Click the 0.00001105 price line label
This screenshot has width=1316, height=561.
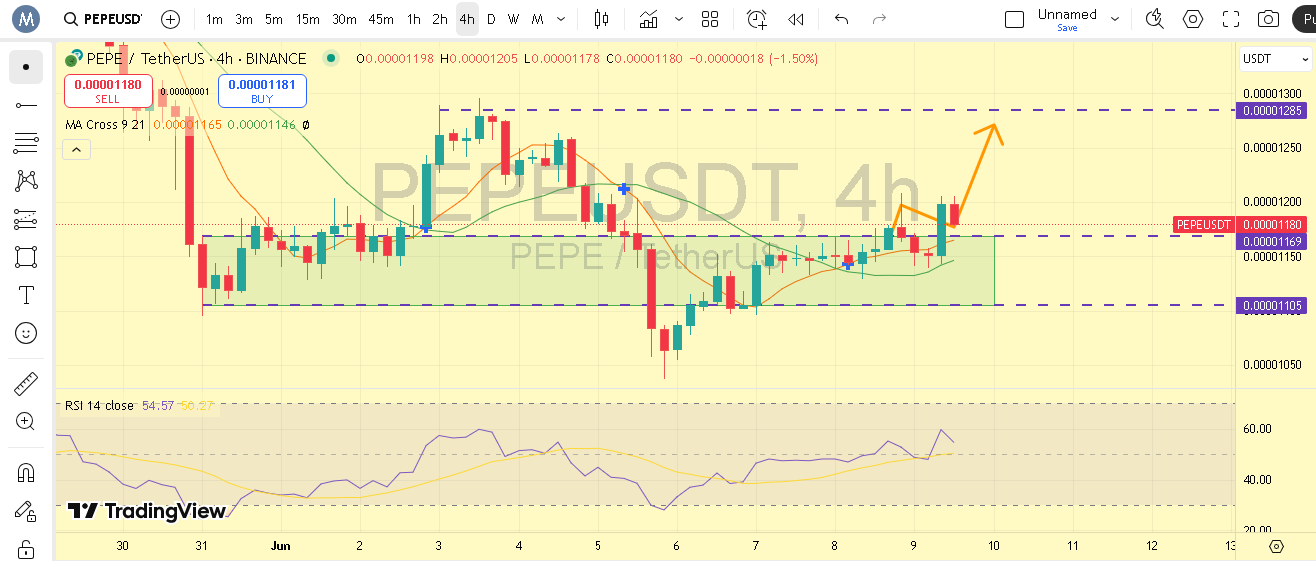[1272, 305]
